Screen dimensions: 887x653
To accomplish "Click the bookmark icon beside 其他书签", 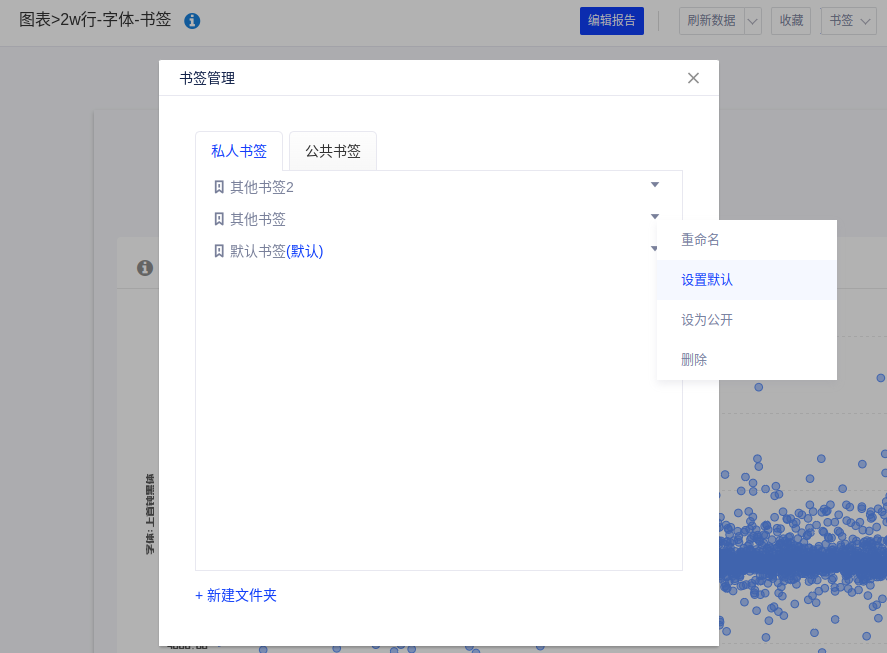I will pyautogui.click(x=219, y=219).
